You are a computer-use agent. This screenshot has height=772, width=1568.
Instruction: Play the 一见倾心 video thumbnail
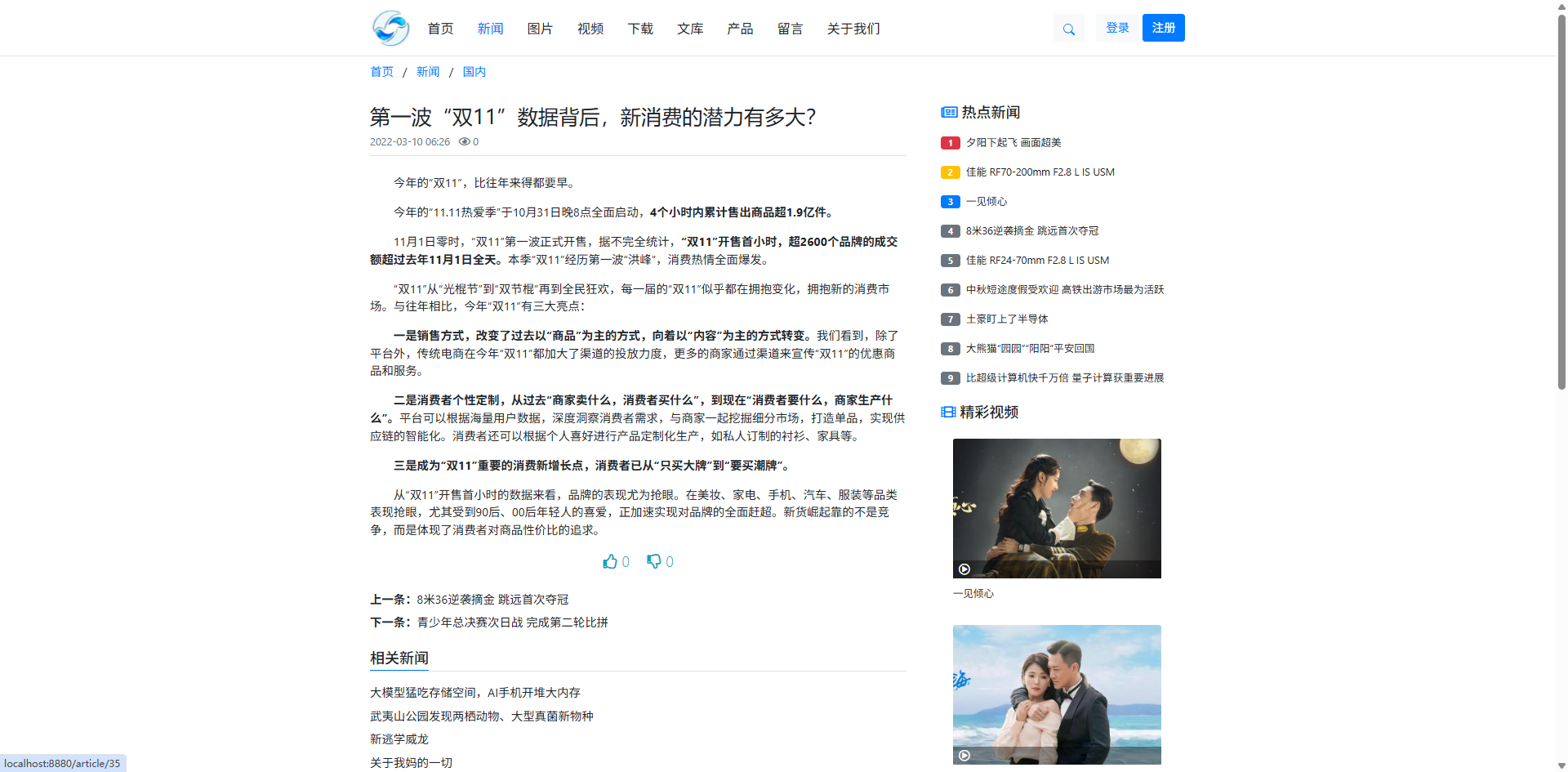coord(1056,508)
